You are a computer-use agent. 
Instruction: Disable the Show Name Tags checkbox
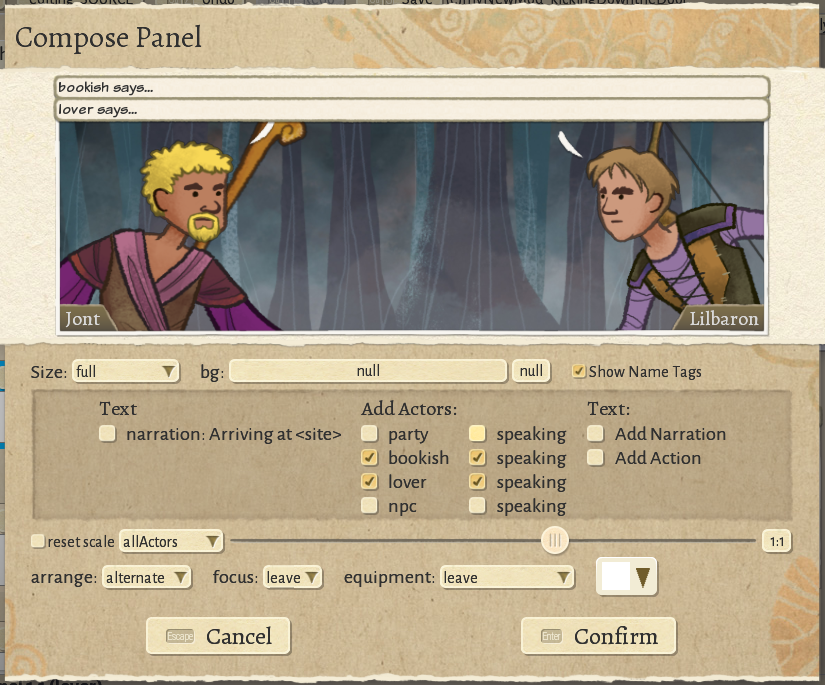click(x=577, y=371)
